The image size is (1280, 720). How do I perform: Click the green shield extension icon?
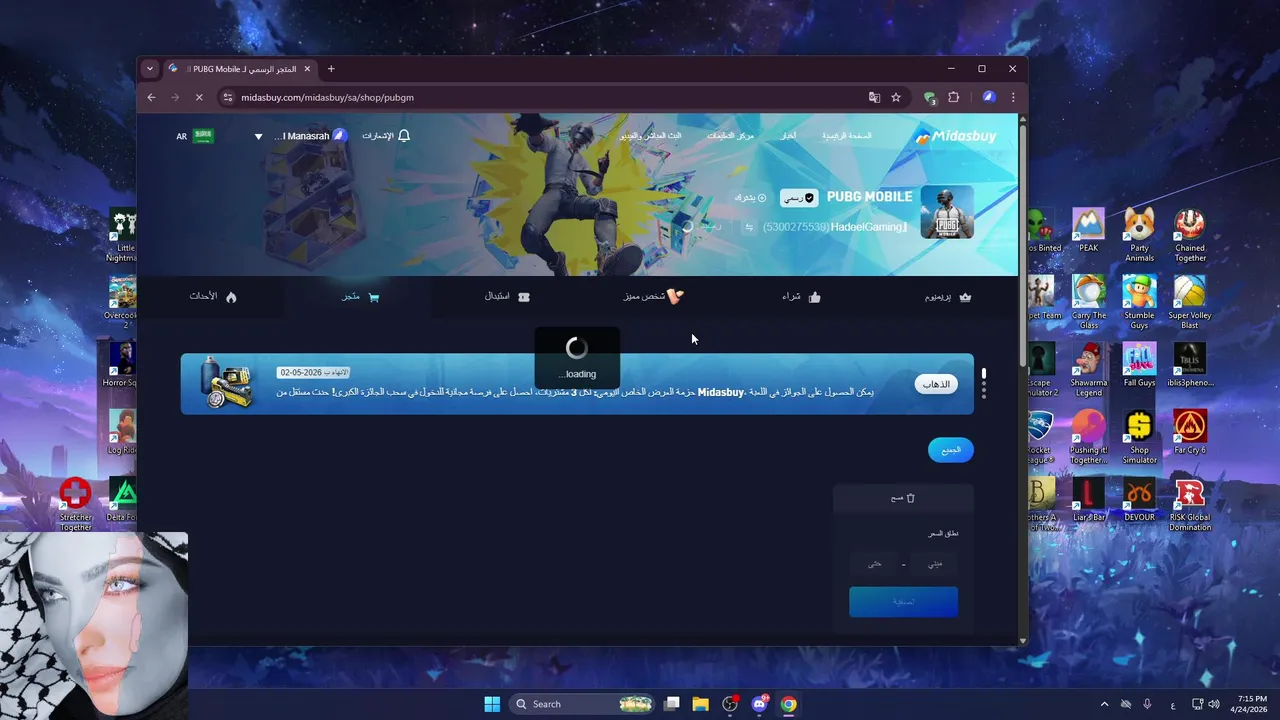930,97
